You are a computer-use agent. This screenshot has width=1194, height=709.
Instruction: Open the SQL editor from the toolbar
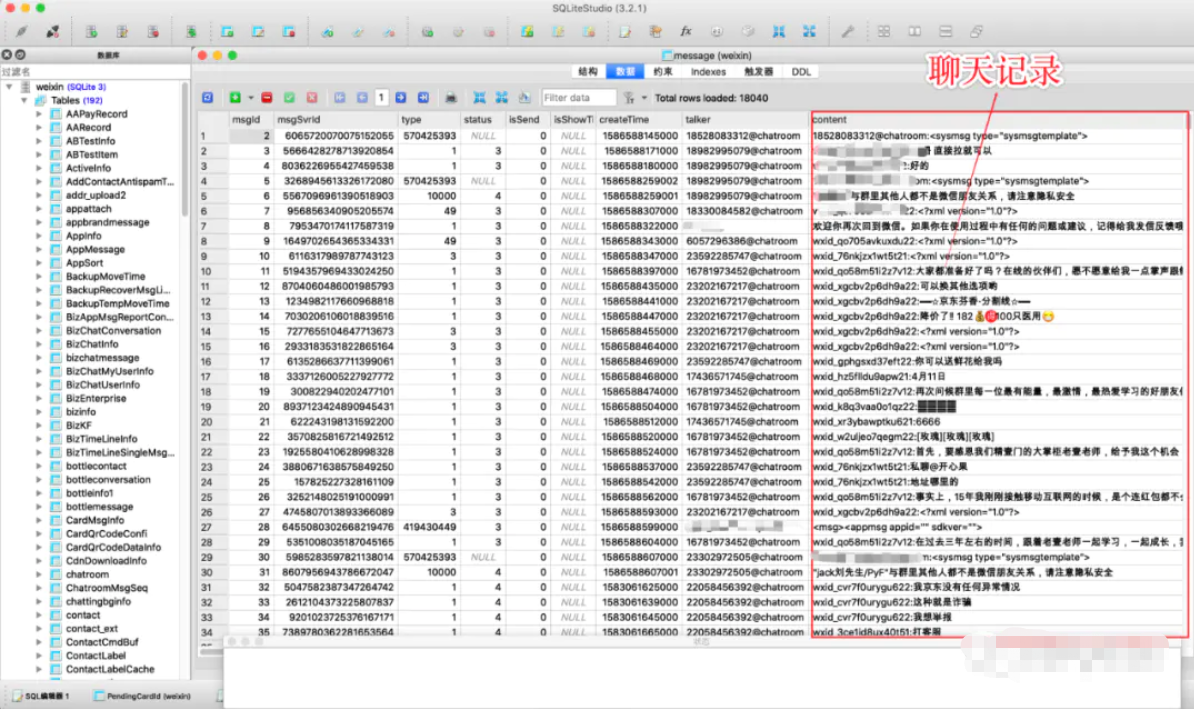[625, 31]
